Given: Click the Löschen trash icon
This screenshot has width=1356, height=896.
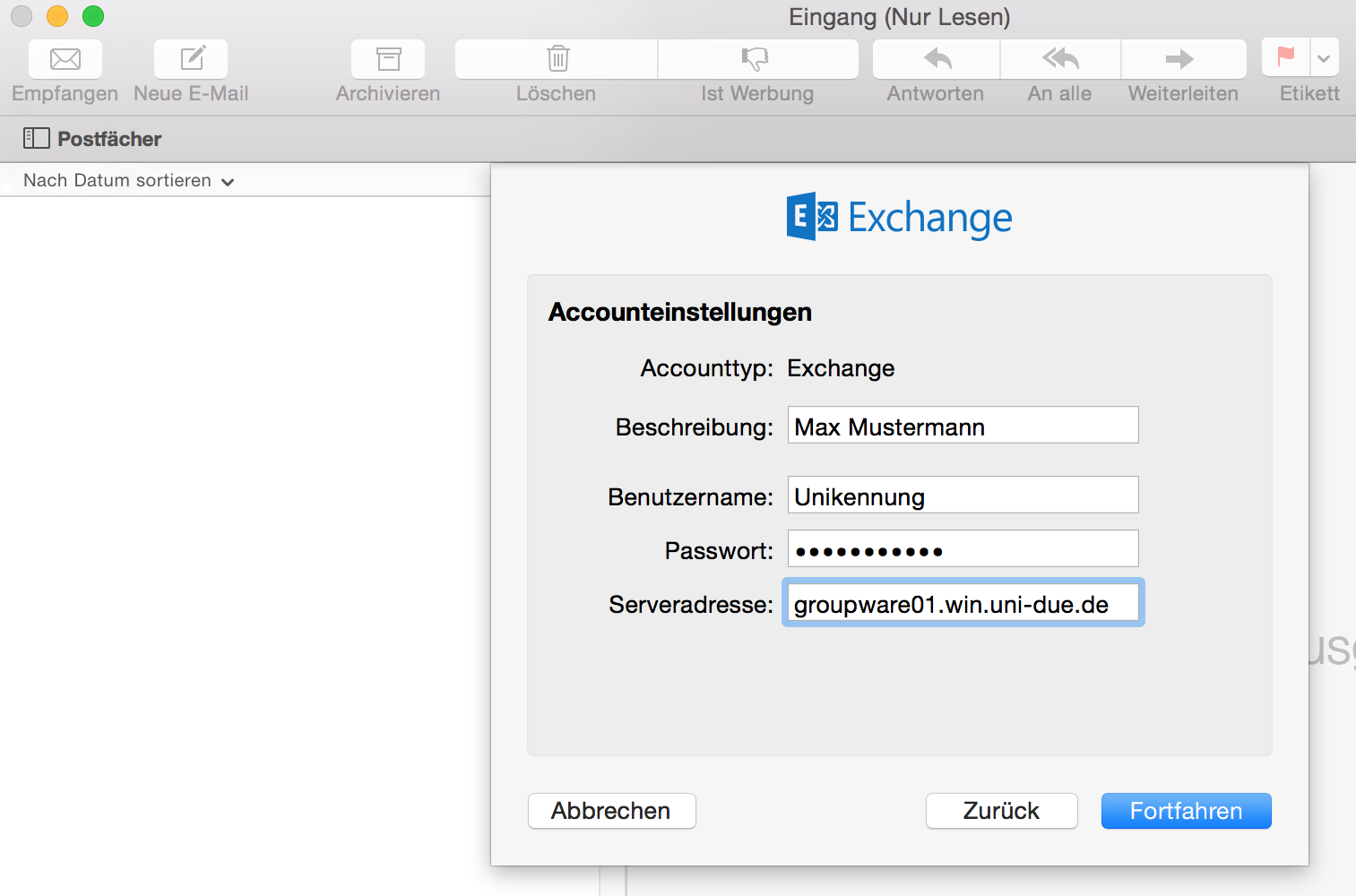Looking at the screenshot, I should (557, 59).
